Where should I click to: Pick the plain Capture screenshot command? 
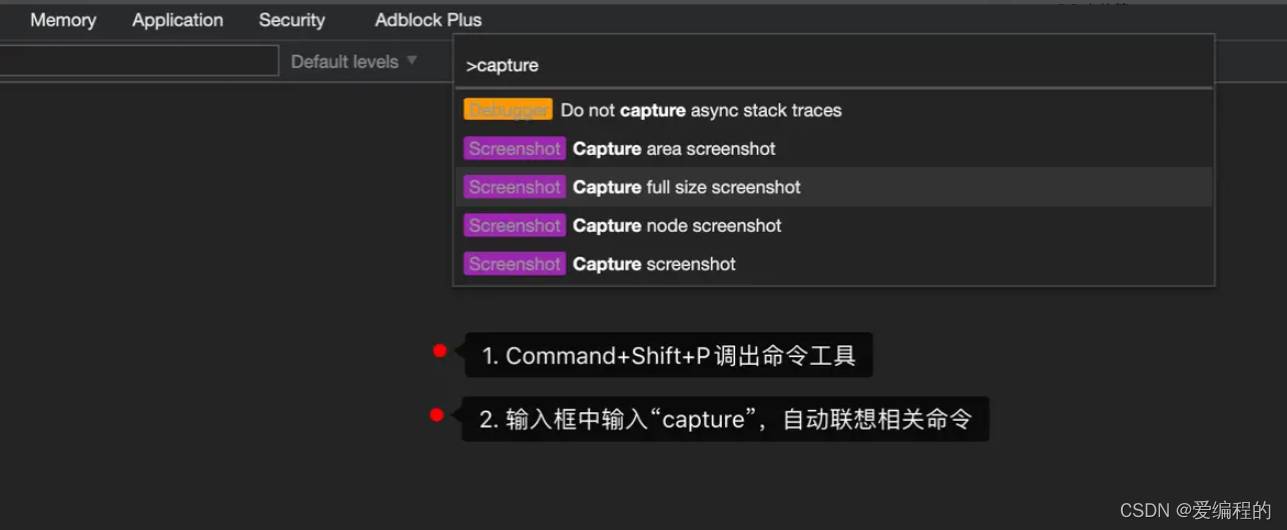tap(834, 264)
